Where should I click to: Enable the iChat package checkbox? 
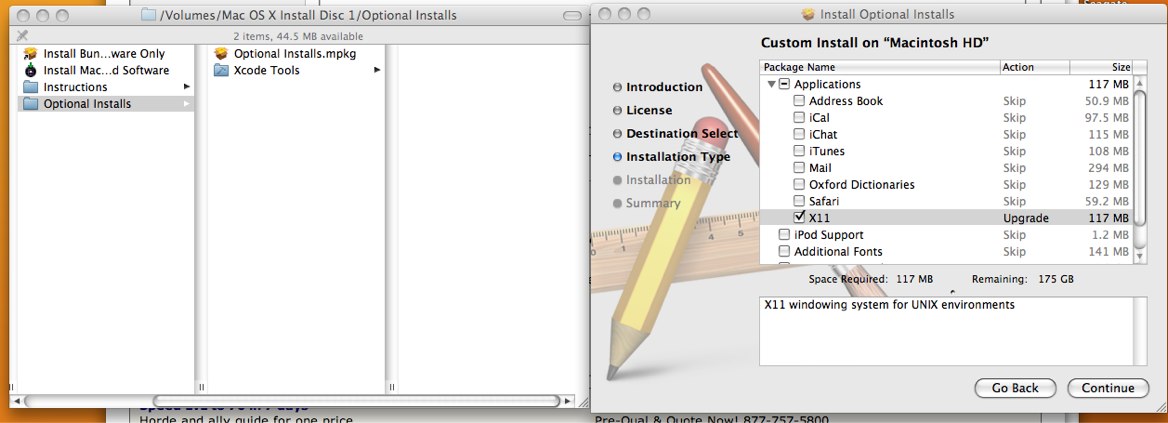point(799,134)
